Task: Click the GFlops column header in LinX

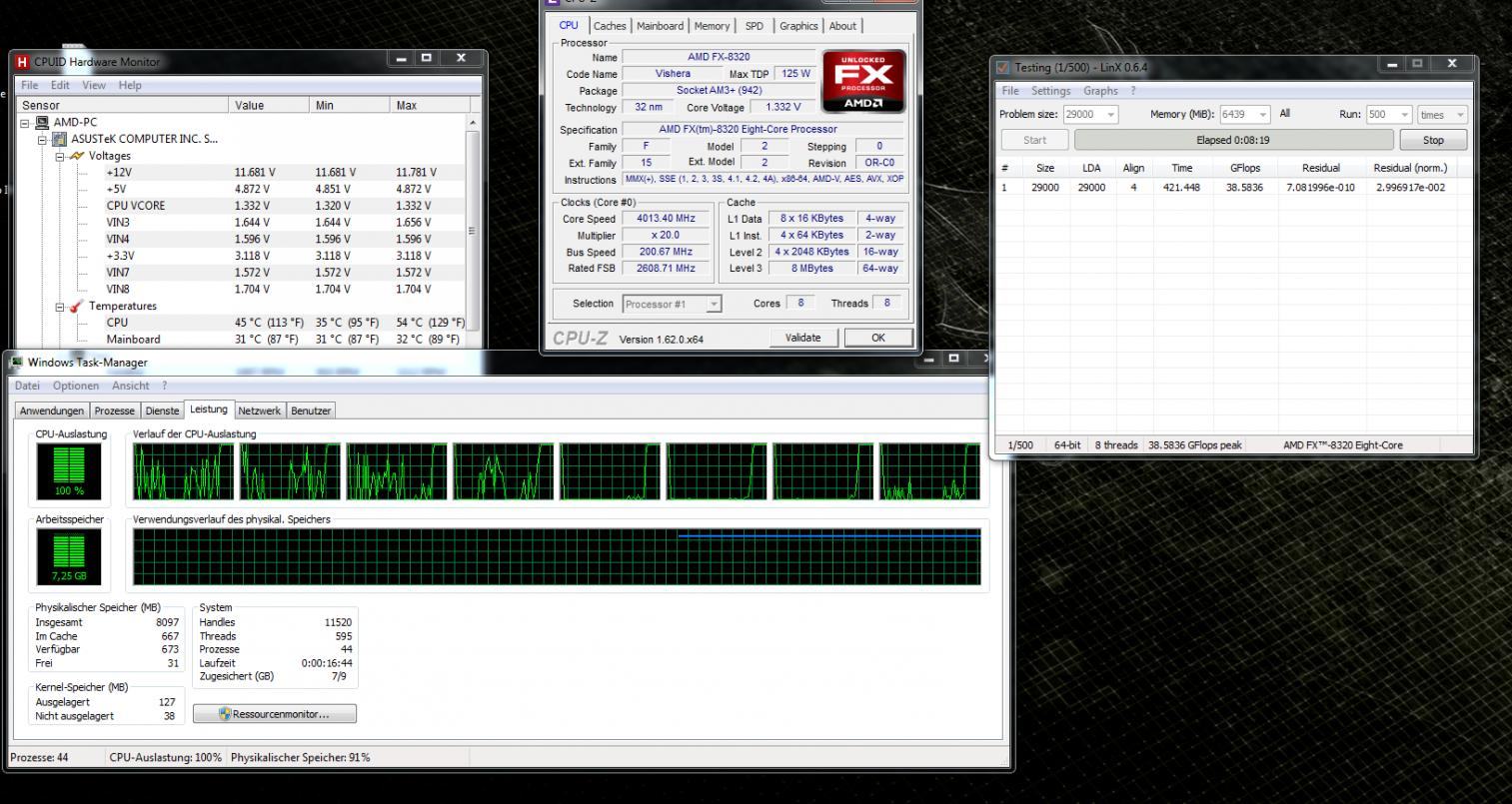Action: 1245,168
